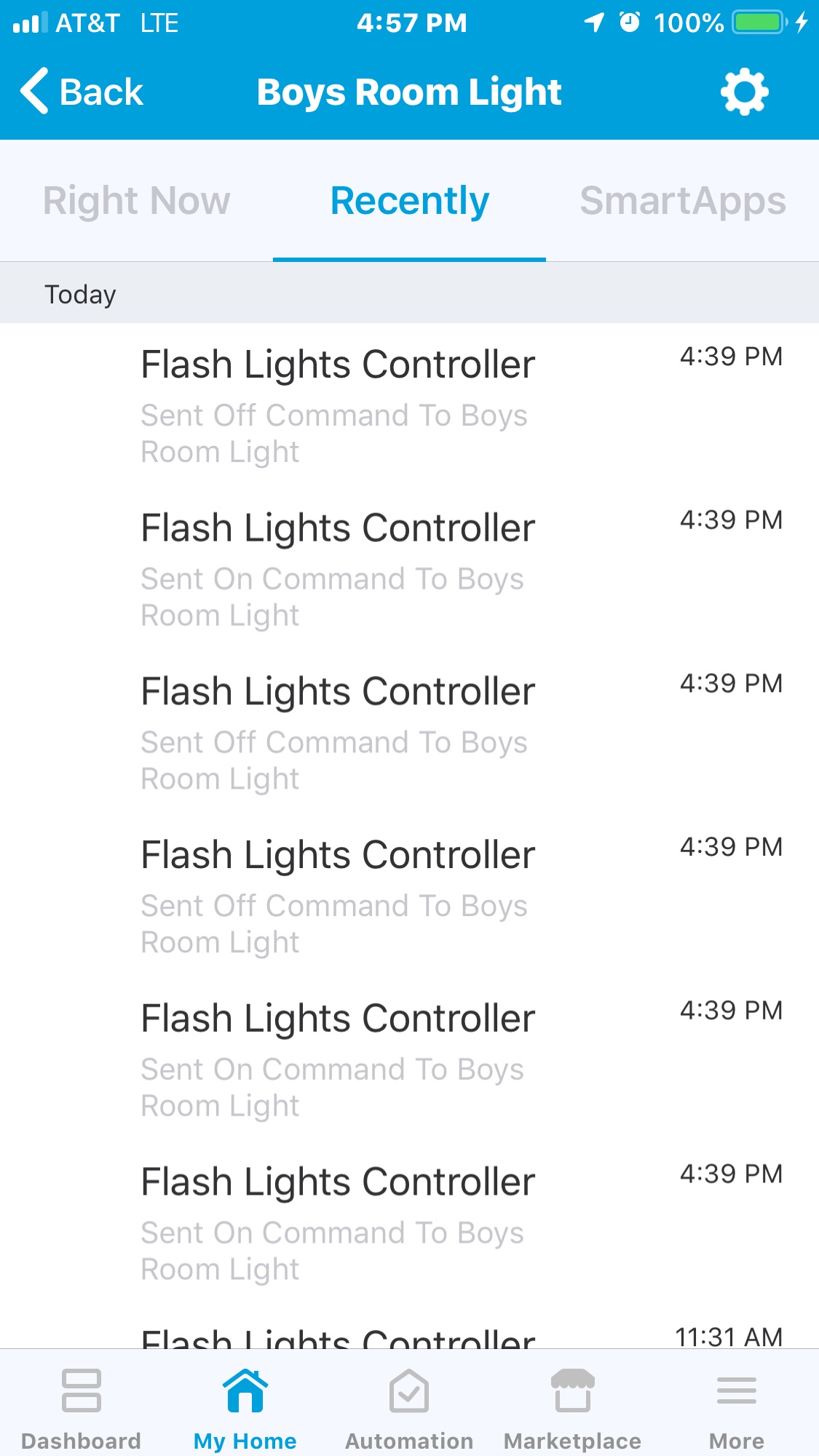
Task: Open the Dashboard icon in bottom bar
Action: pyautogui.click(x=81, y=1391)
